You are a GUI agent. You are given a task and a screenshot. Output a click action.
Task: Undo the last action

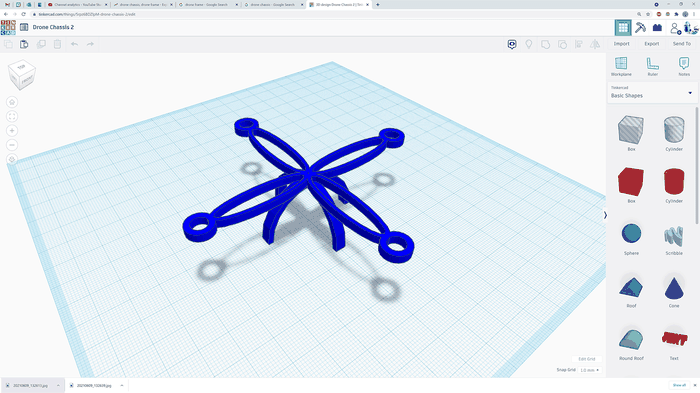(74, 44)
